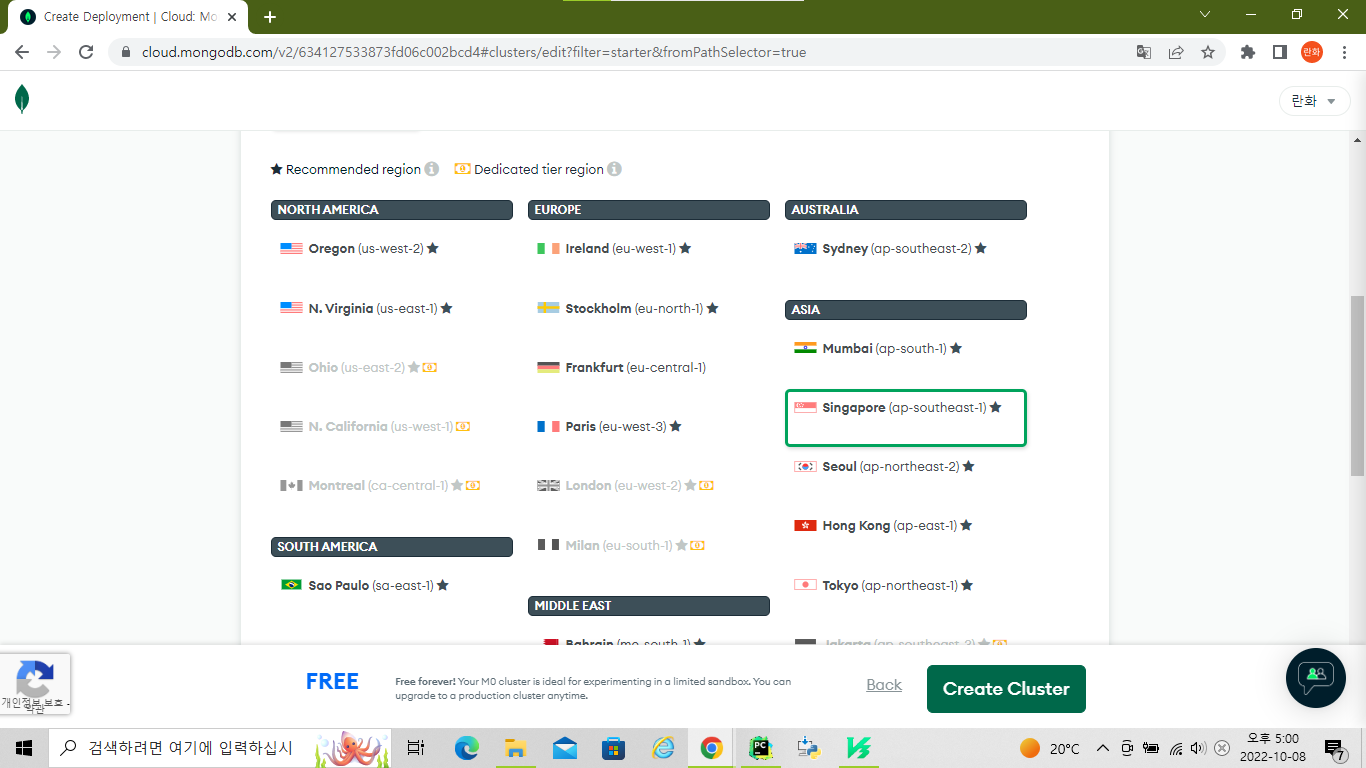Switch to Google Chrome on the taskbar
Viewport: 1366px width, 768px height.
click(711, 747)
